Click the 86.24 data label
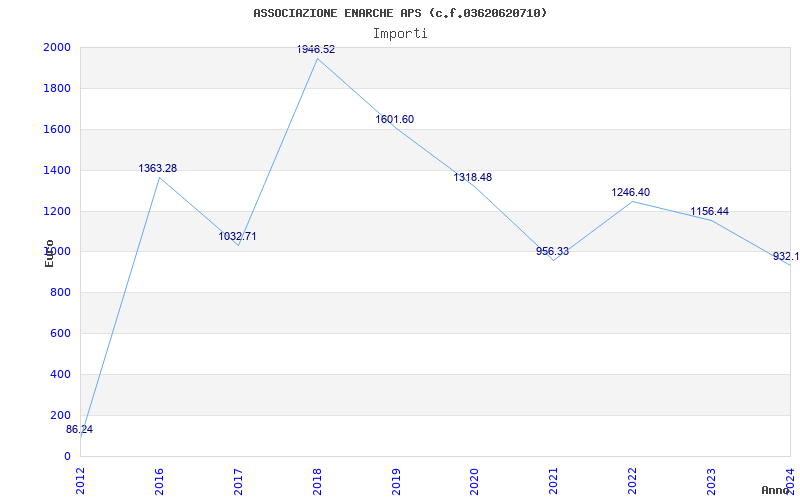The width and height of the screenshot is (800, 500). pos(80,430)
